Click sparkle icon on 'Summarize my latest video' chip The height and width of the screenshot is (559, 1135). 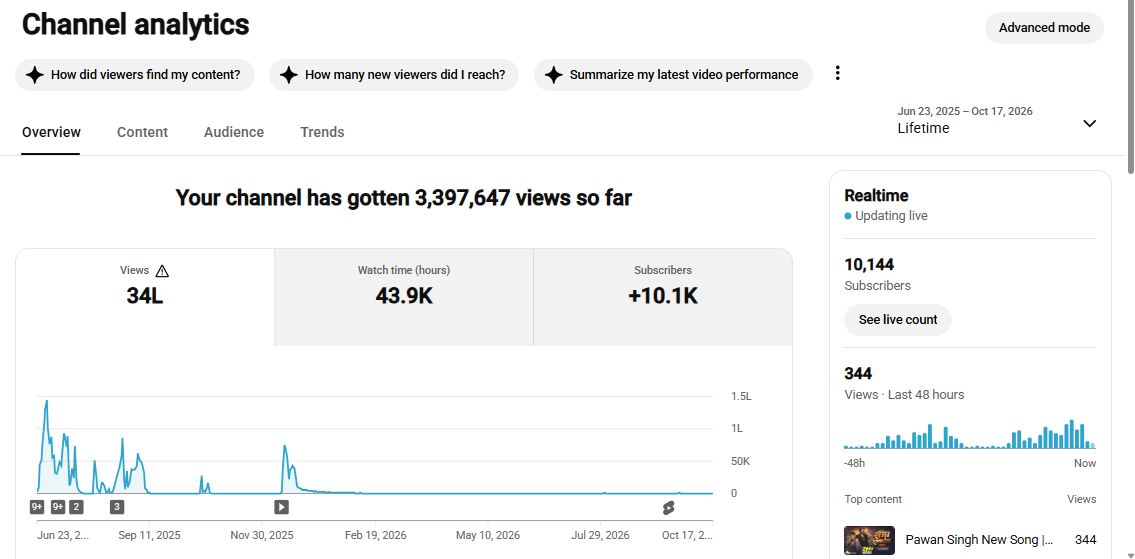point(553,75)
